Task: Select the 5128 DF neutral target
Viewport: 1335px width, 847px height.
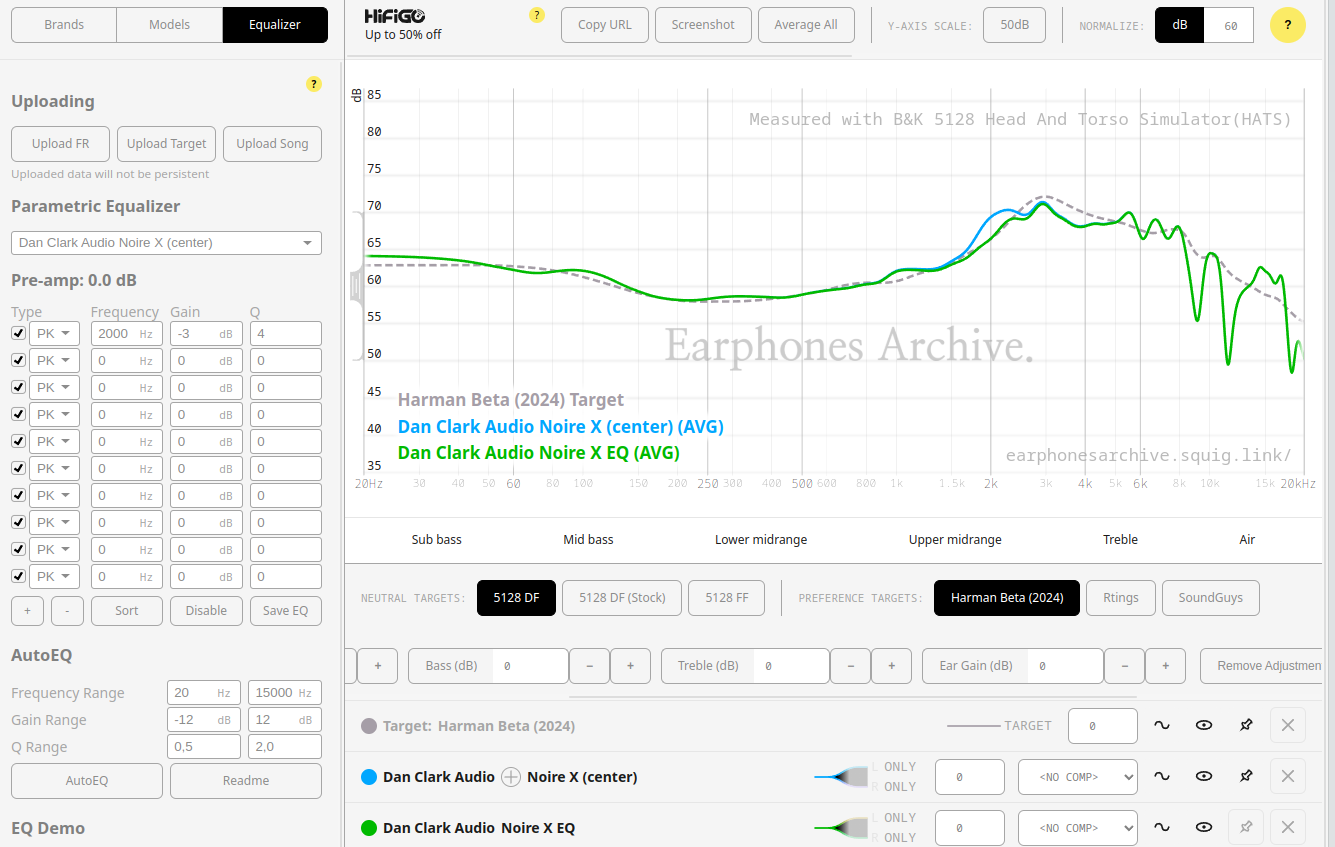Action: click(x=516, y=598)
